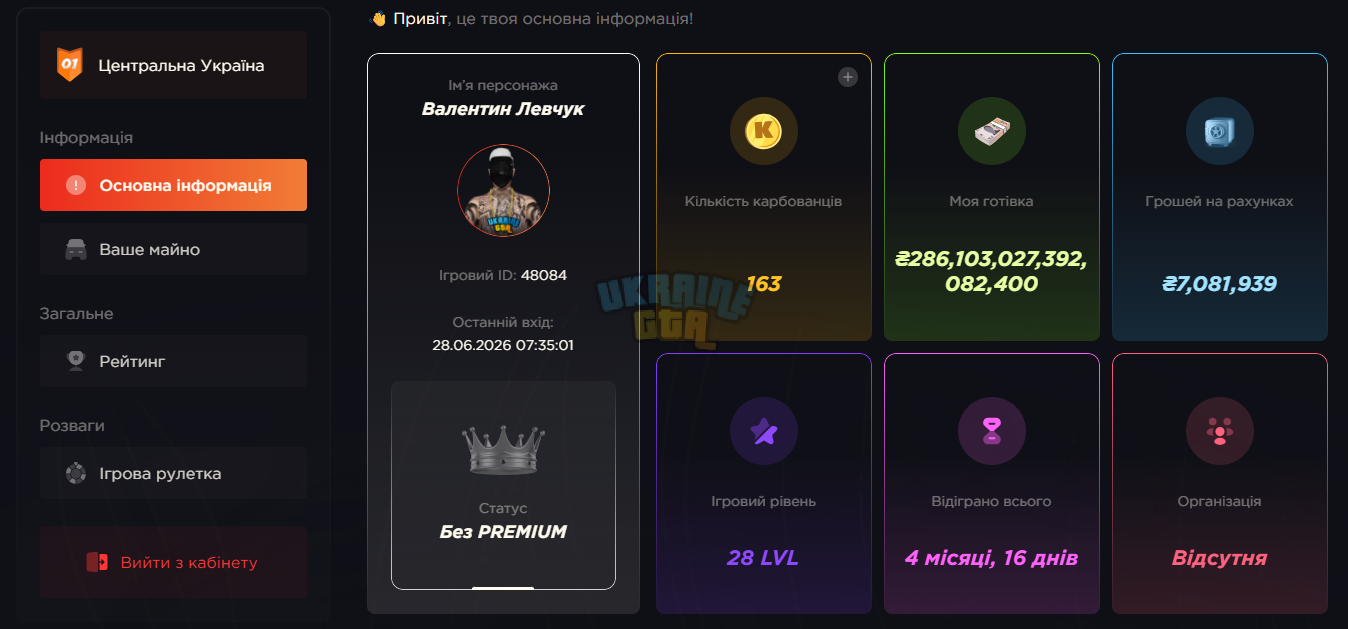Screen dimensions: 1348x629
Task: Click the gold karbovanets coin icon
Action: pyautogui.click(x=764, y=130)
